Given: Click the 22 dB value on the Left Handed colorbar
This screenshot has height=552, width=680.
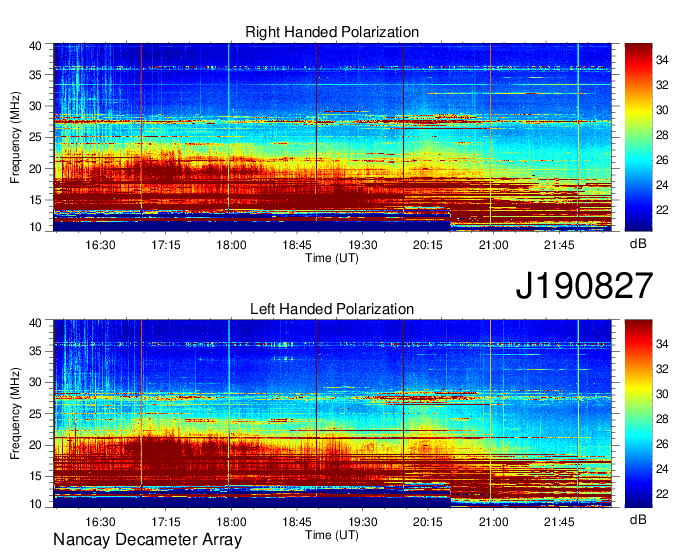Looking at the screenshot, I should [x=662, y=494].
